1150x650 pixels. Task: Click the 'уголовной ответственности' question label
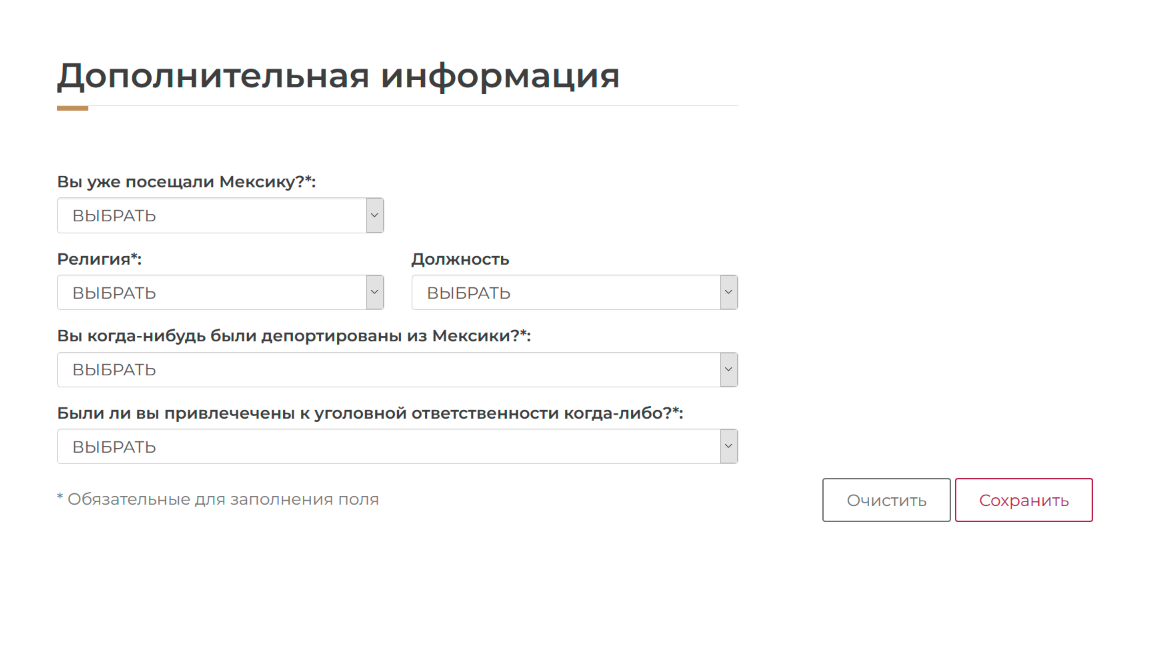pyautogui.click(x=370, y=413)
